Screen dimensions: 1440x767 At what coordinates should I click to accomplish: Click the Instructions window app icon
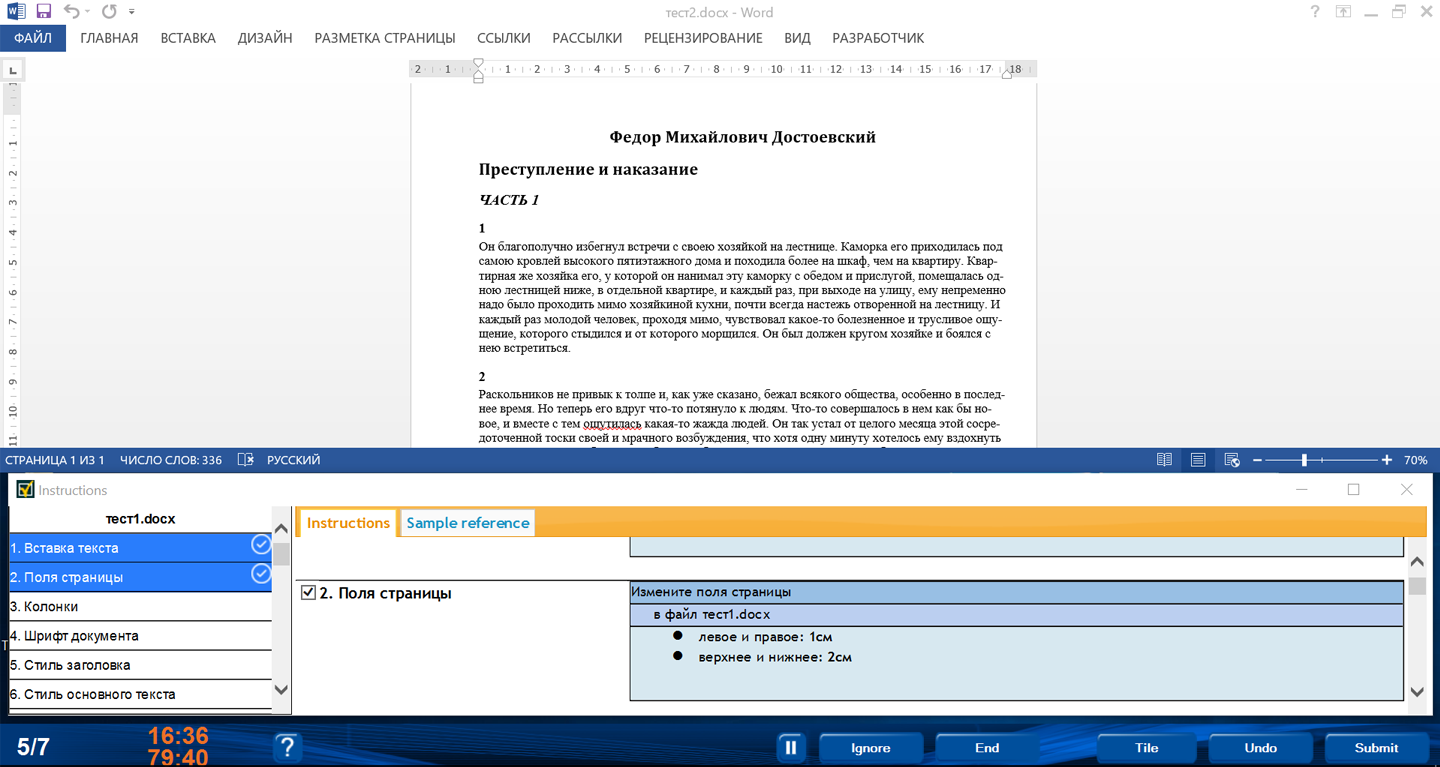25,489
